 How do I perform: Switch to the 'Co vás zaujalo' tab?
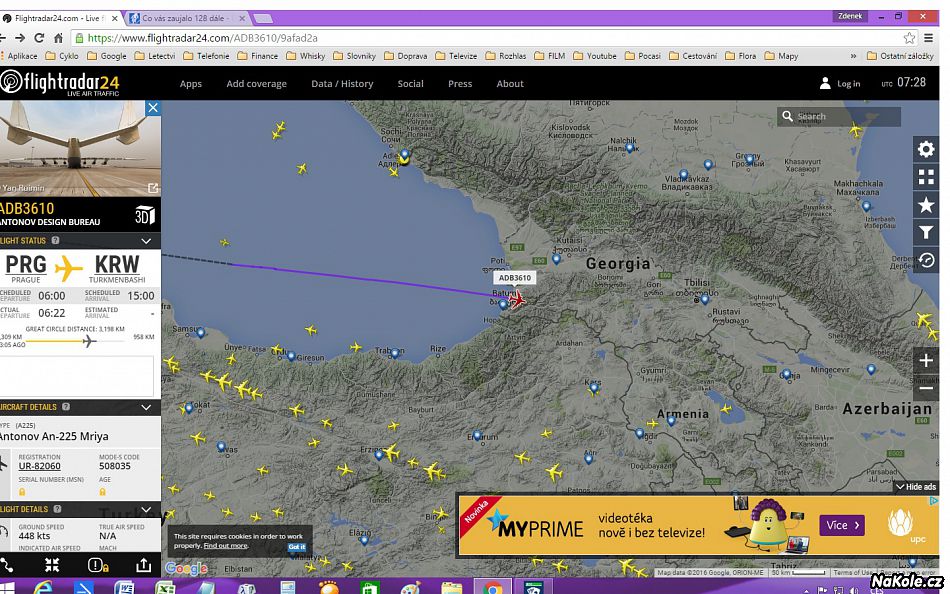click(x=187, y=18)
